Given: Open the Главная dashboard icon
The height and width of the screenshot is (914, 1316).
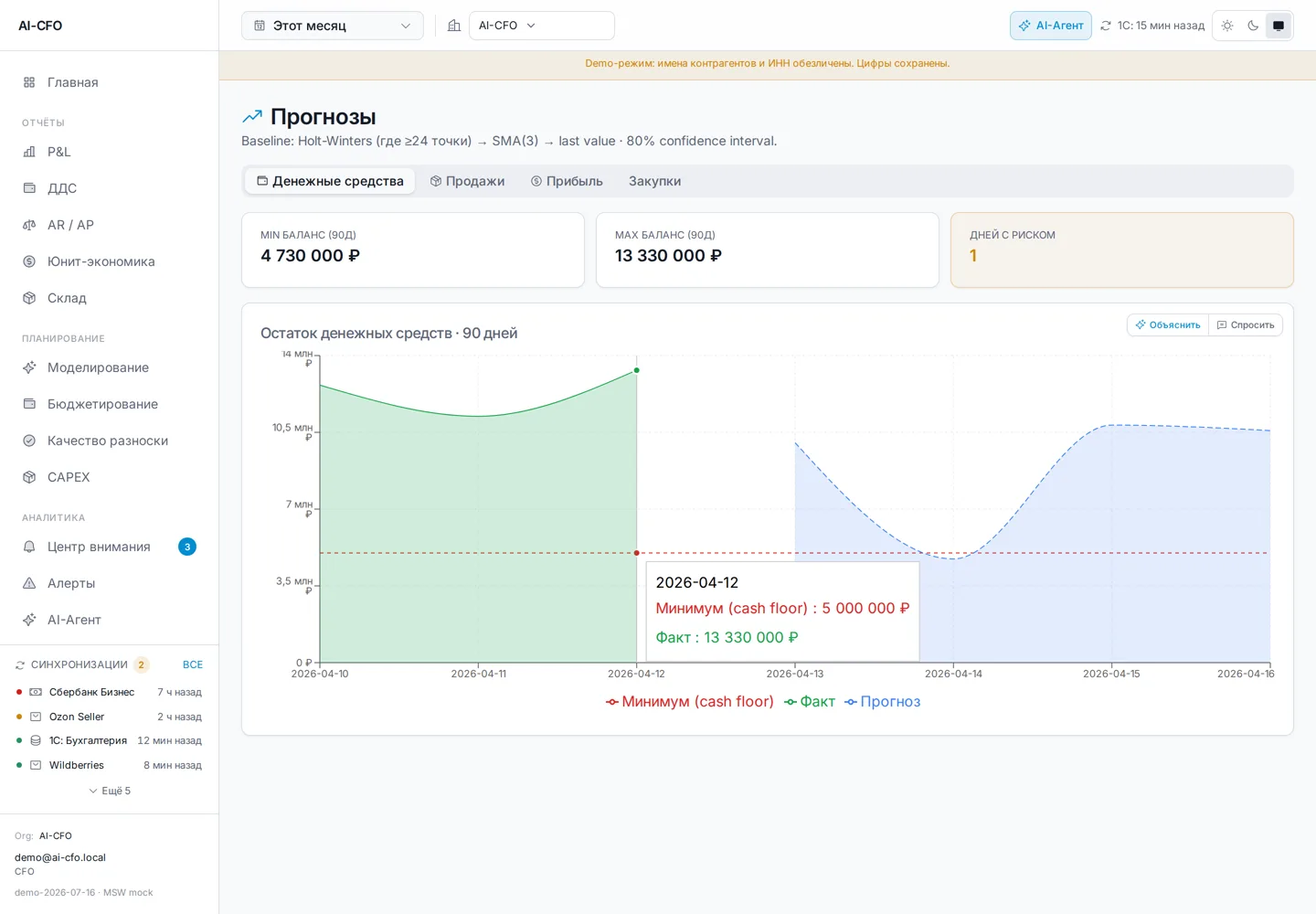Looking at the screenshot, I should (29, 82).
